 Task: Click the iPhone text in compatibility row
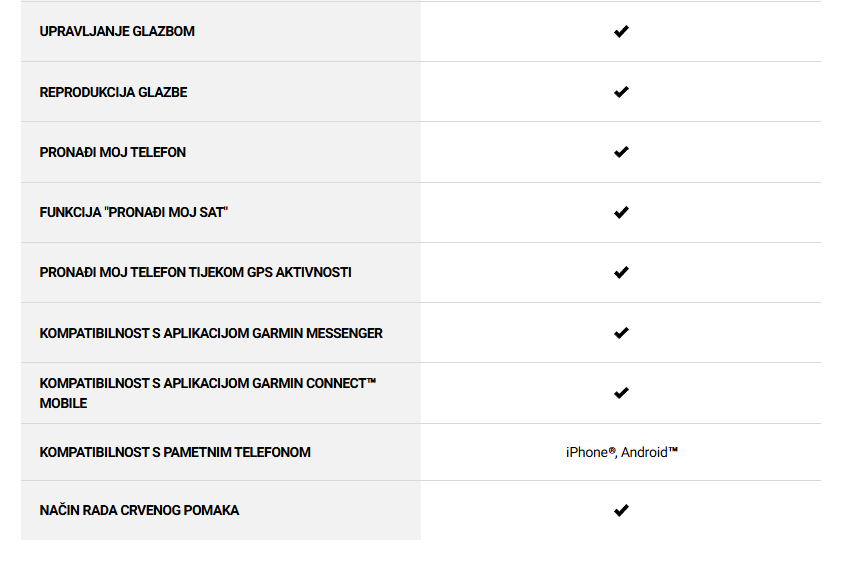tap(590, 452)
